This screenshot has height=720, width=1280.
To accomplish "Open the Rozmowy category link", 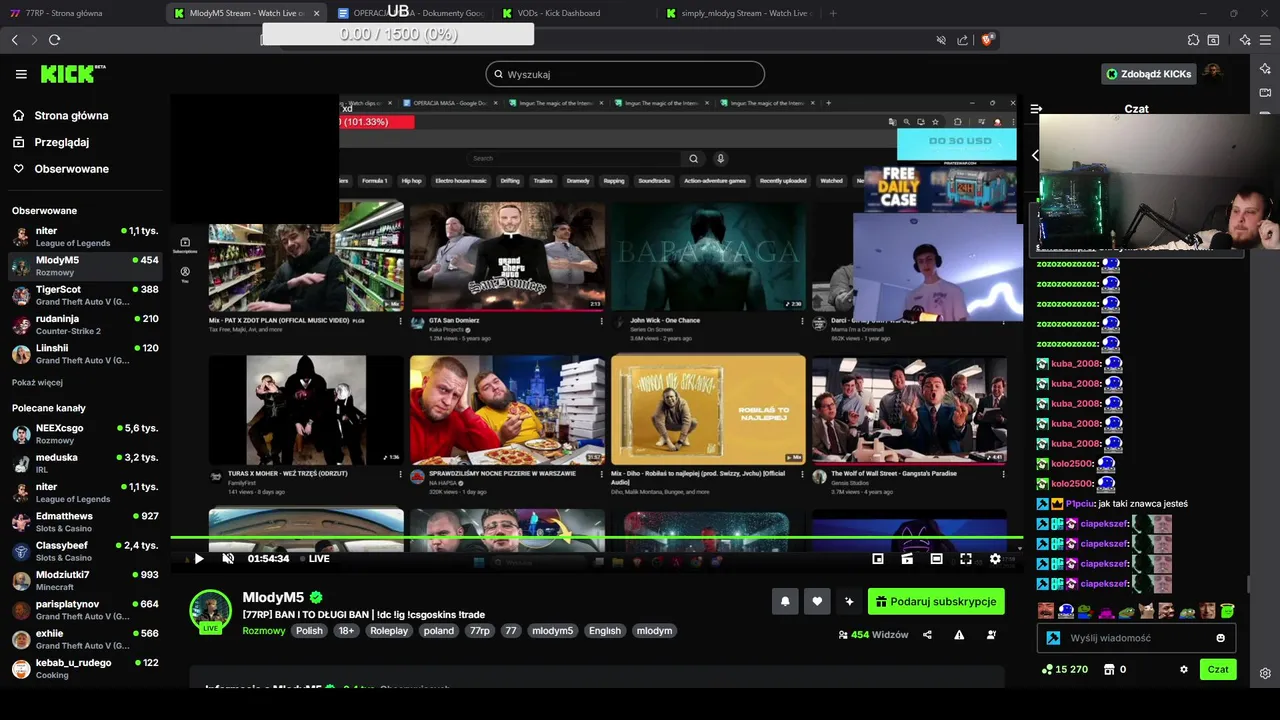I will tap(264, 631).
